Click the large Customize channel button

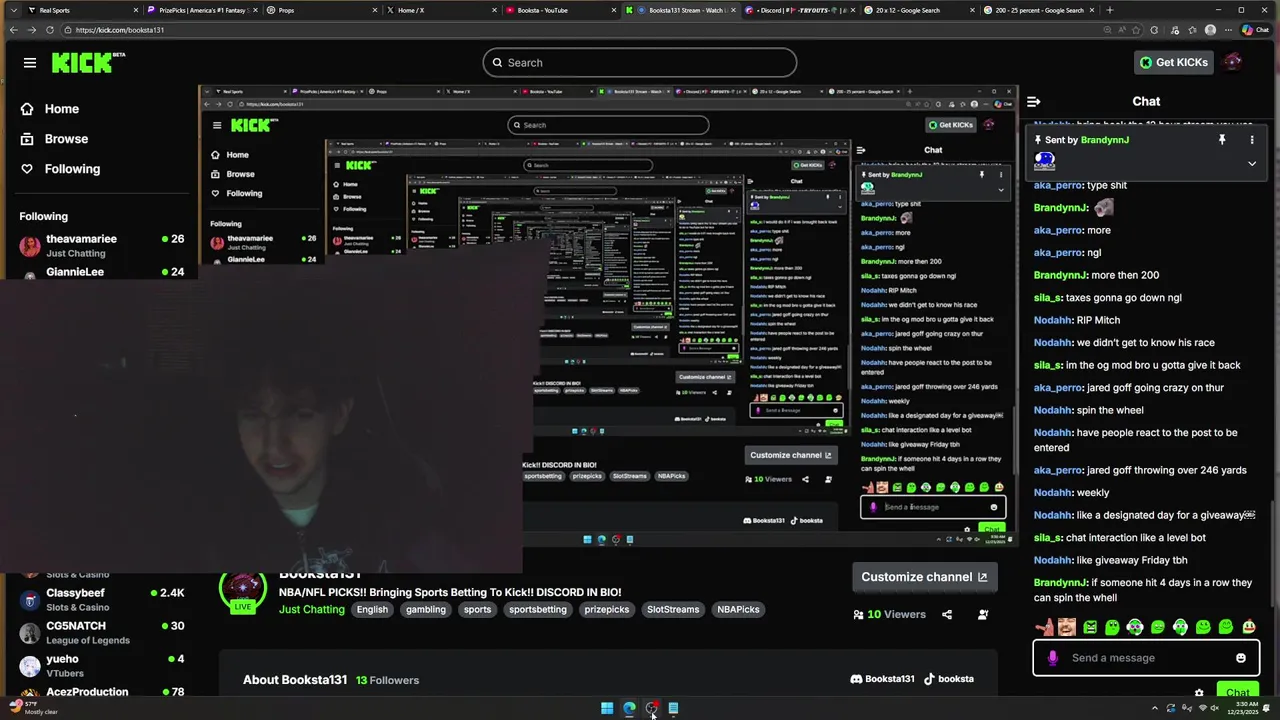pyautogui.click(x=924, y=577)
